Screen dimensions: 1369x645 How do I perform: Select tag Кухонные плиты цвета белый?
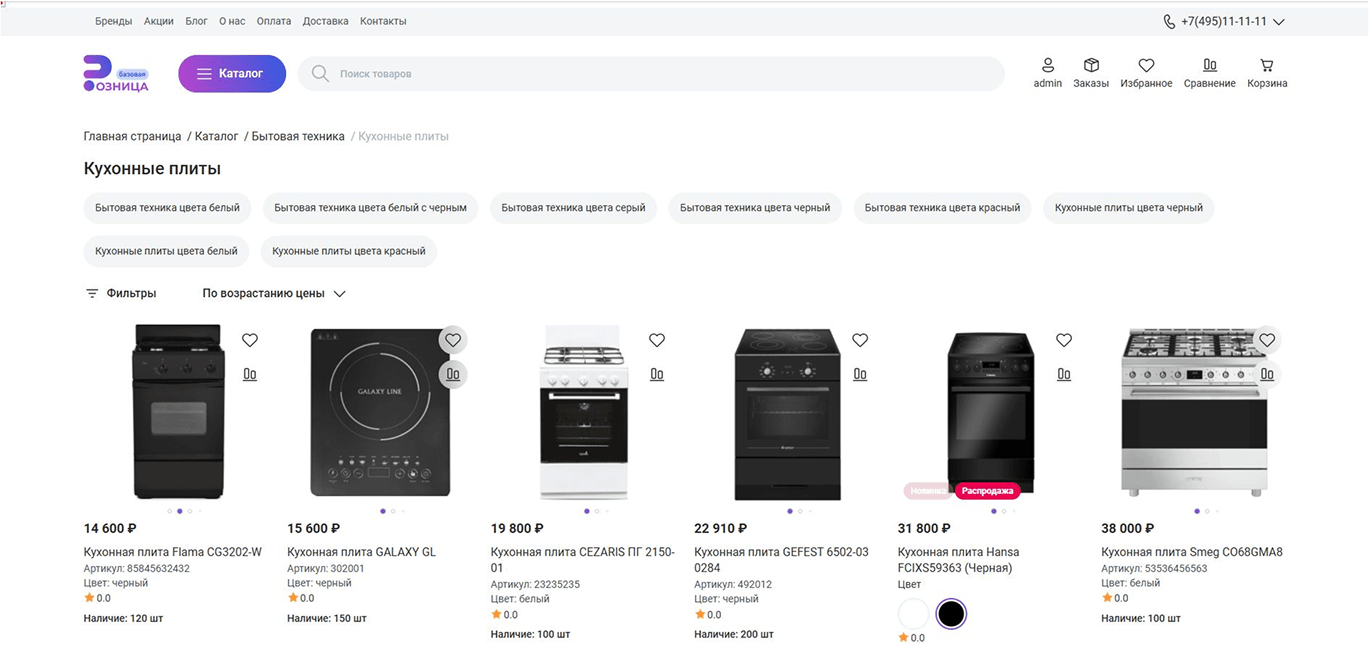(x=166, y=251)
